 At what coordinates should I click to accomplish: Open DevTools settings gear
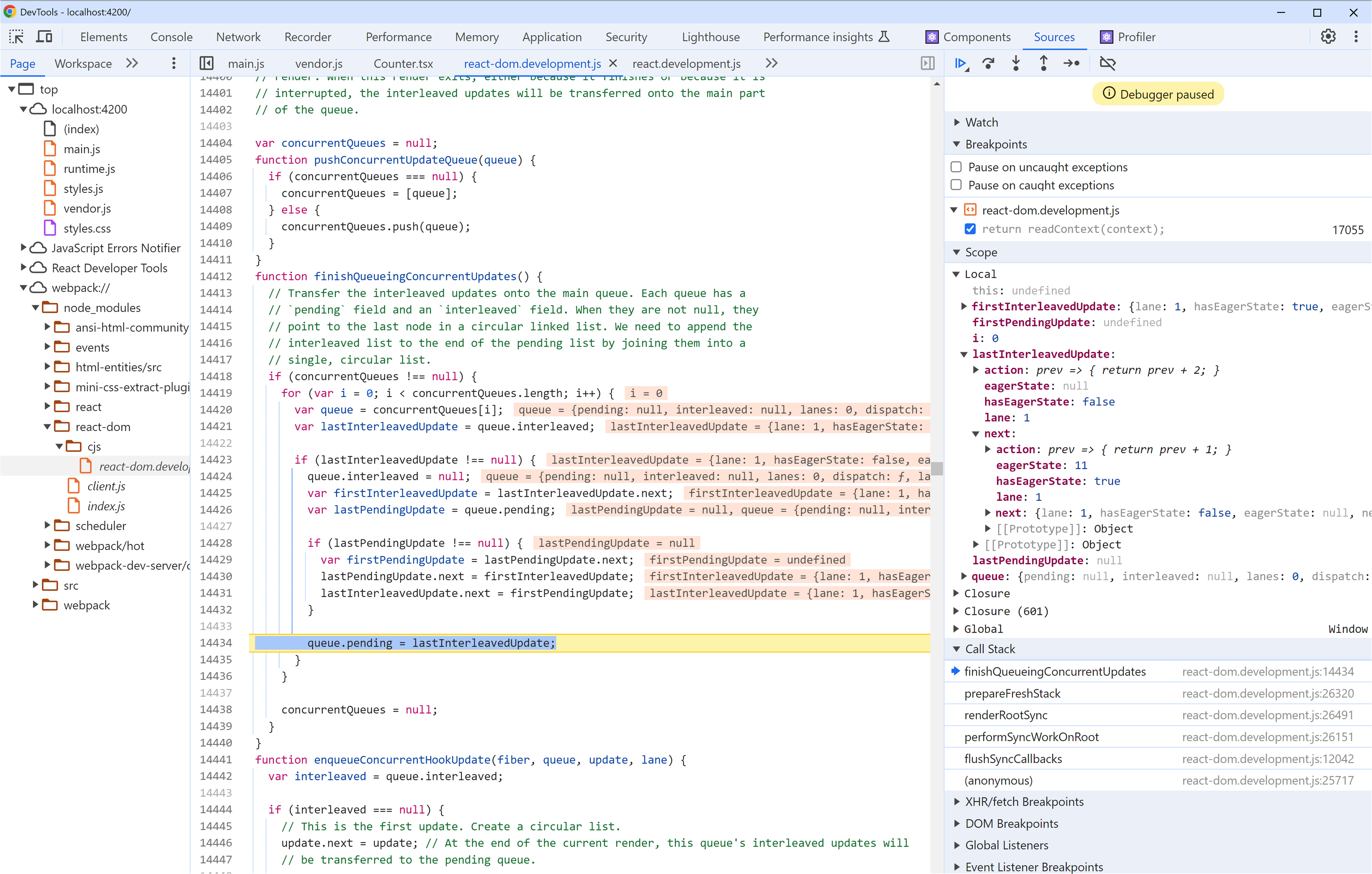[1328, 37]
